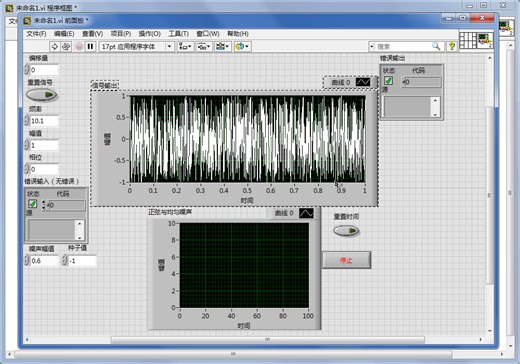Click the stepper beside 相位 value
Image resolution: width=520 pixels, height=364 pixels.
click(x=27, y=169)
